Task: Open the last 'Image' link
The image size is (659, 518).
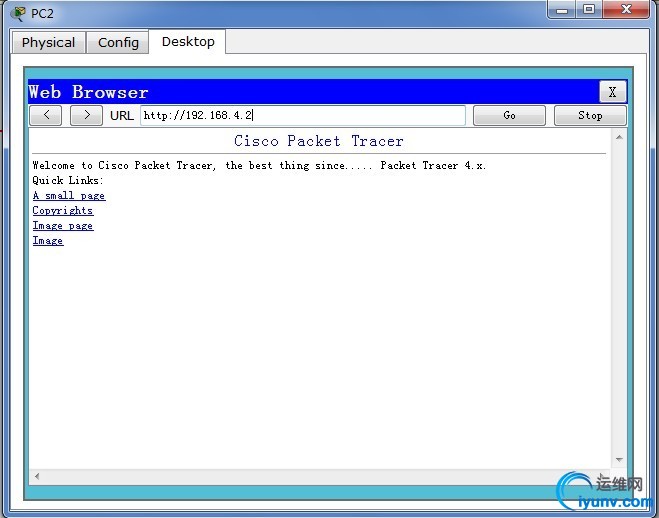Action: tap(48, 241)
